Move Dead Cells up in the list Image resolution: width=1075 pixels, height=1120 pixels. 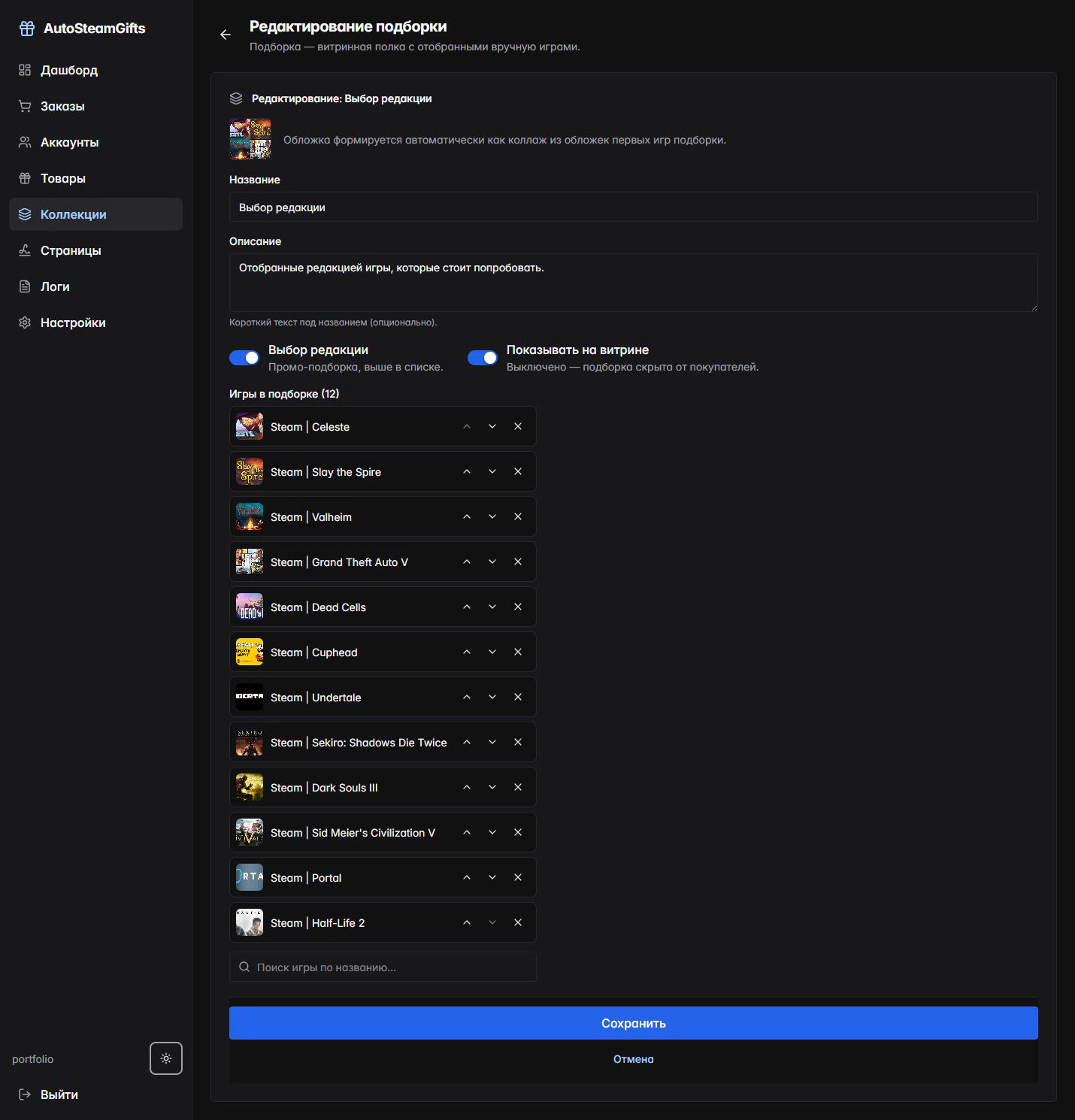467,607
